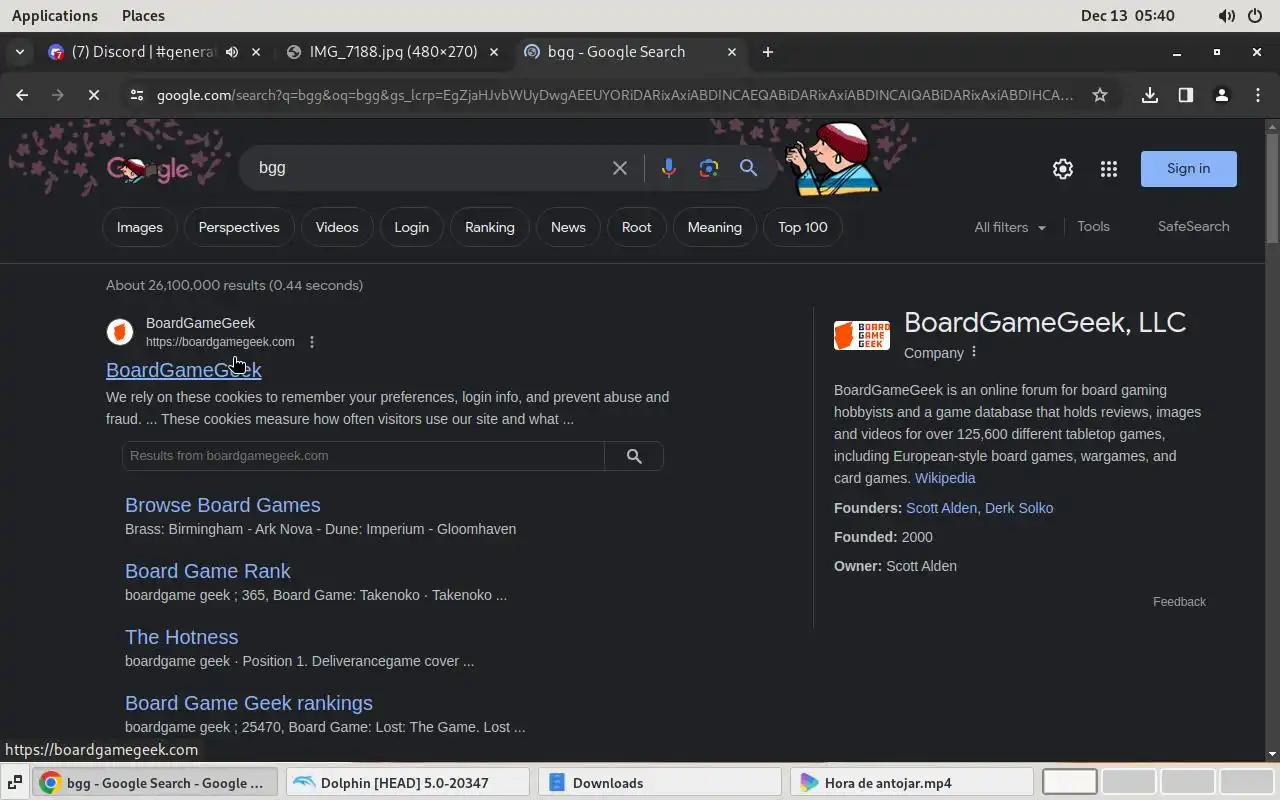Image resolution: width=1280 pixels, height=800 pixels.
Task: Open system volume control in top bar
Action: point(1227,16)
